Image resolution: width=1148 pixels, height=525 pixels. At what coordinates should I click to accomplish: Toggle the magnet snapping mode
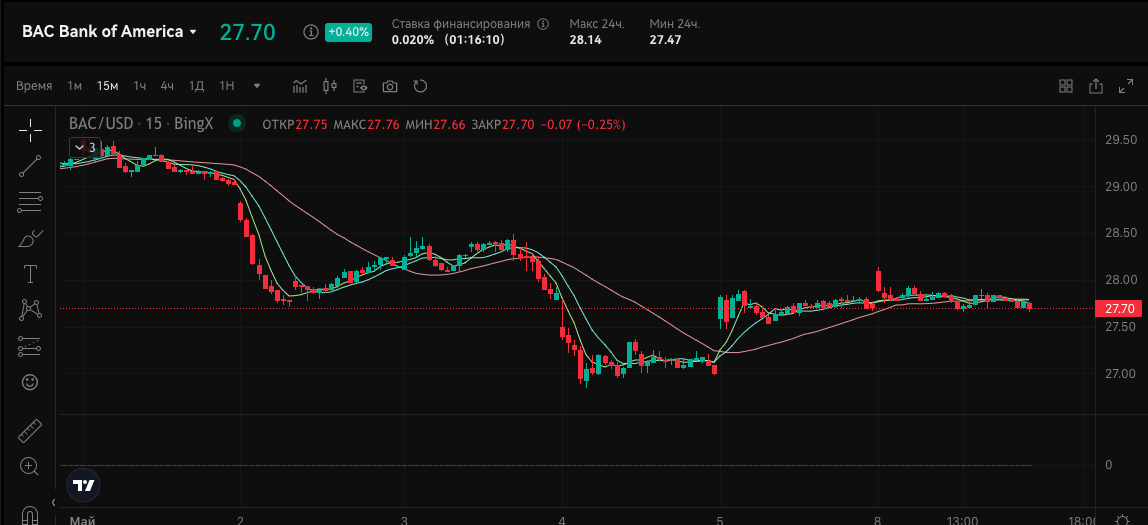tap(30, 514)
